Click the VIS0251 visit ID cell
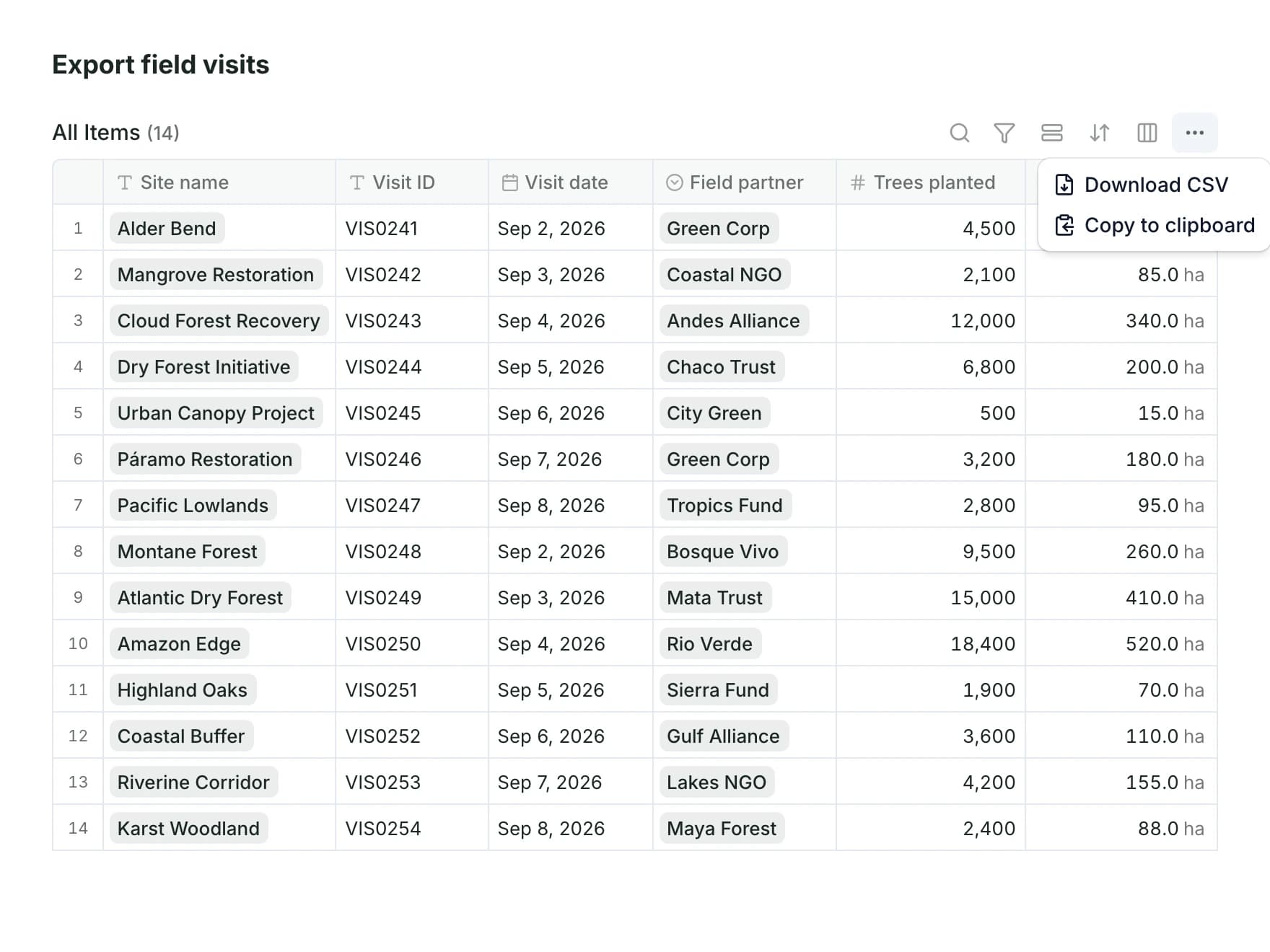 pyautogui.click(x=412, y=690)
